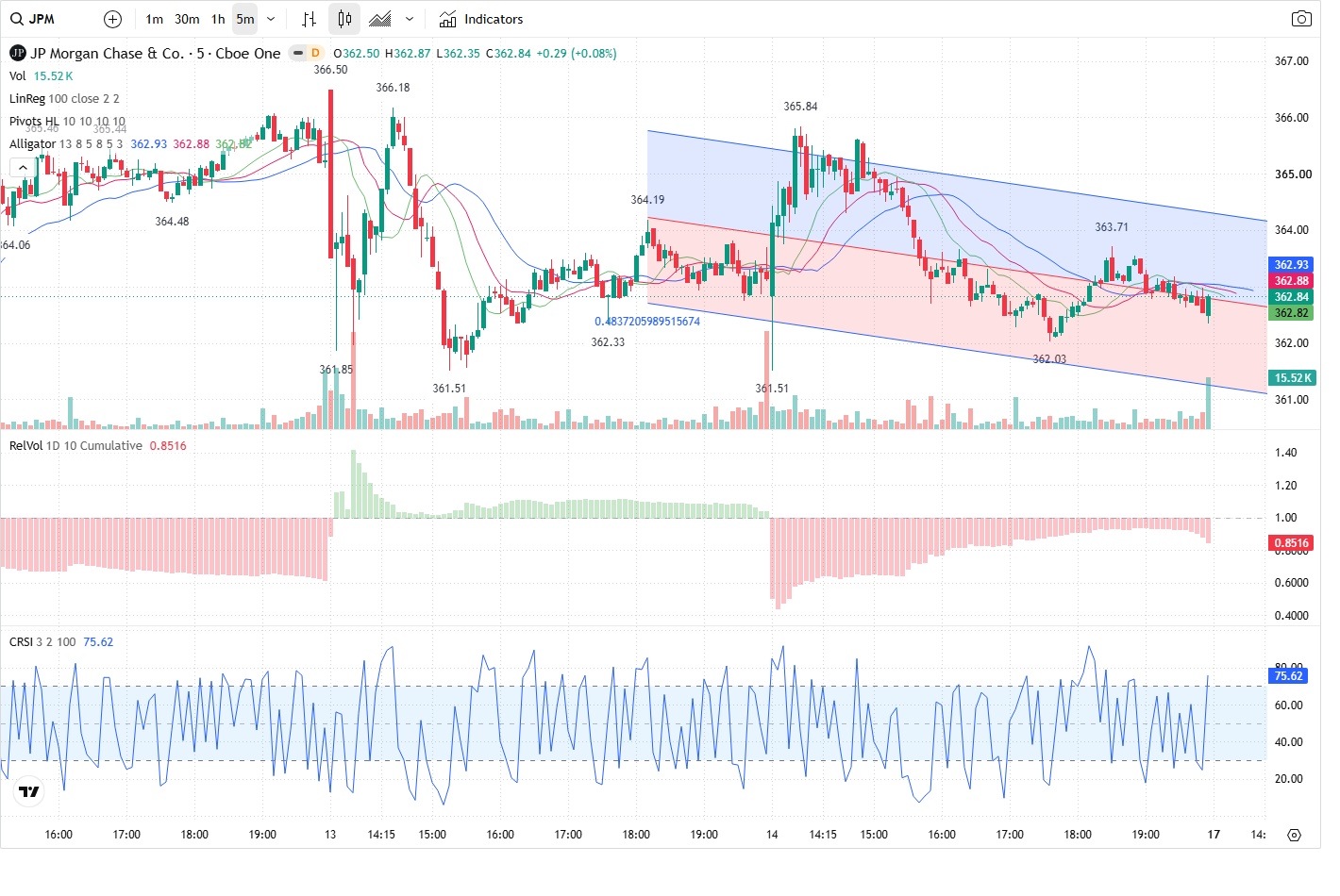1340x896 pixels.
Task: Switch to the 1m interval
Action: [155, 19]
